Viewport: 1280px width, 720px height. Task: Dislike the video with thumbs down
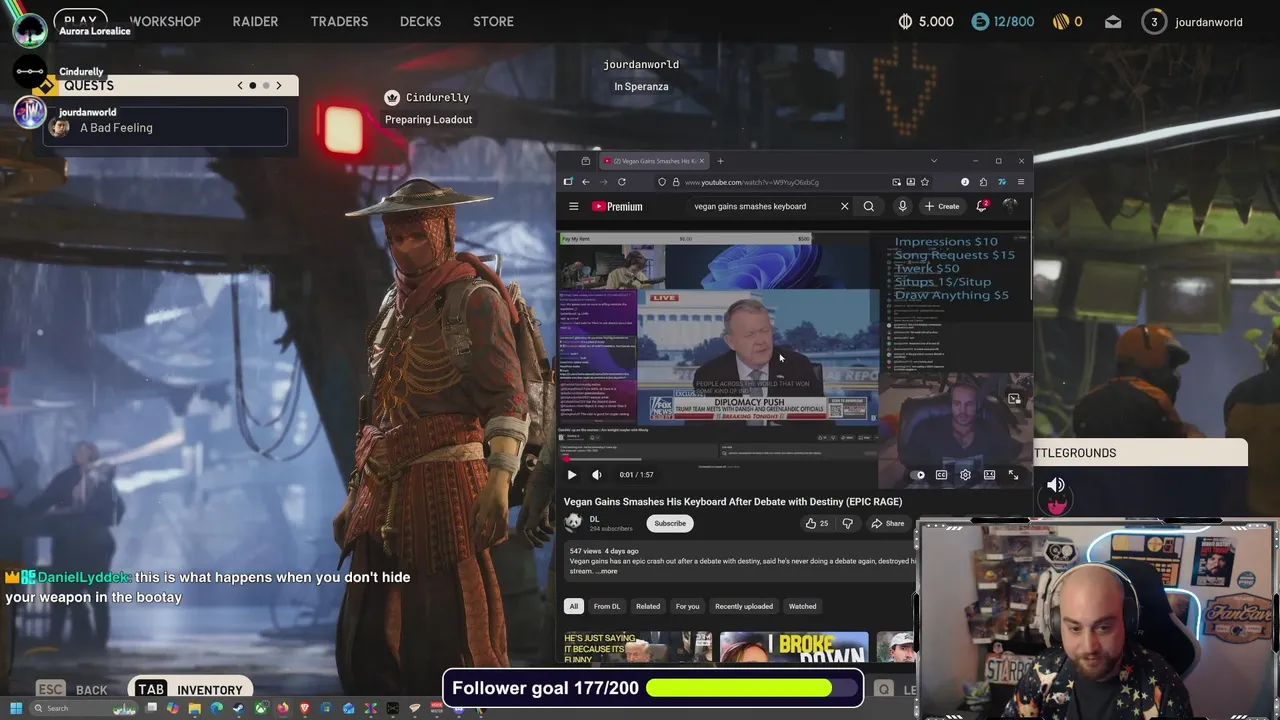pos(847,523)
